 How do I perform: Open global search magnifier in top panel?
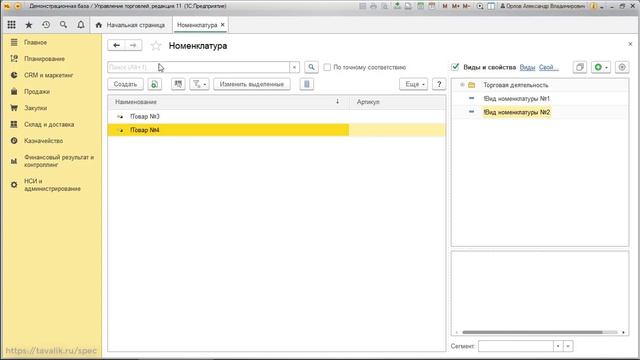pyautogui.click(x=63, y=25)
